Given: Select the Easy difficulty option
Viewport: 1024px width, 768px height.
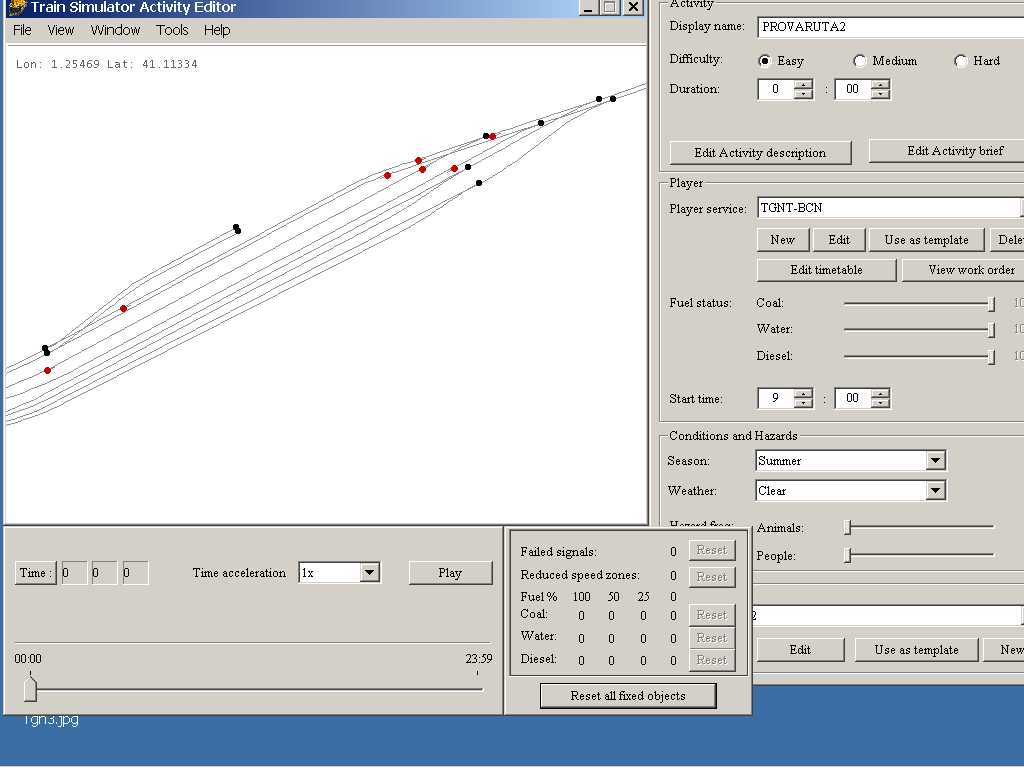Looking at the screenshot, I should 765,61.
